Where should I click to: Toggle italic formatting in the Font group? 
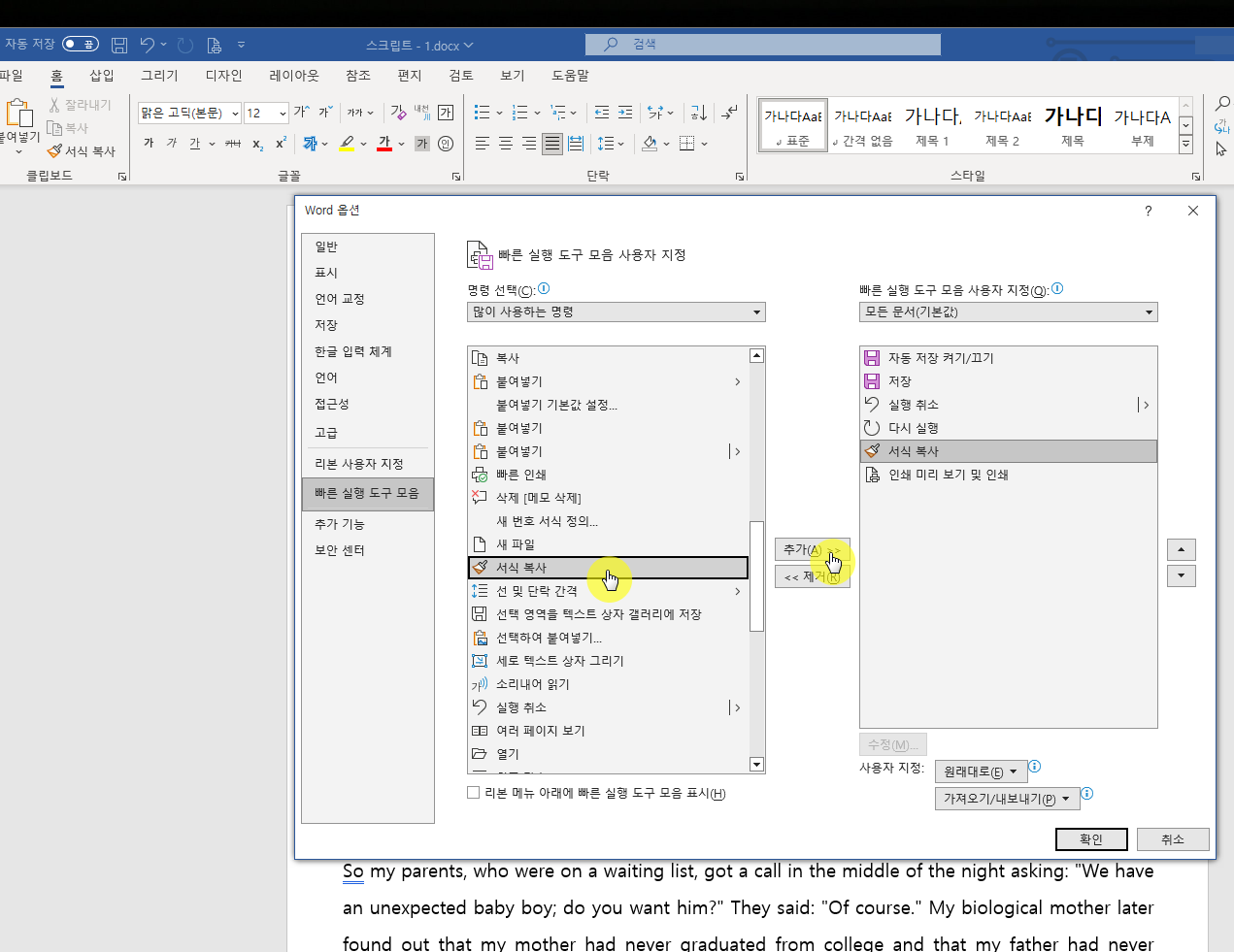point(172,143)
